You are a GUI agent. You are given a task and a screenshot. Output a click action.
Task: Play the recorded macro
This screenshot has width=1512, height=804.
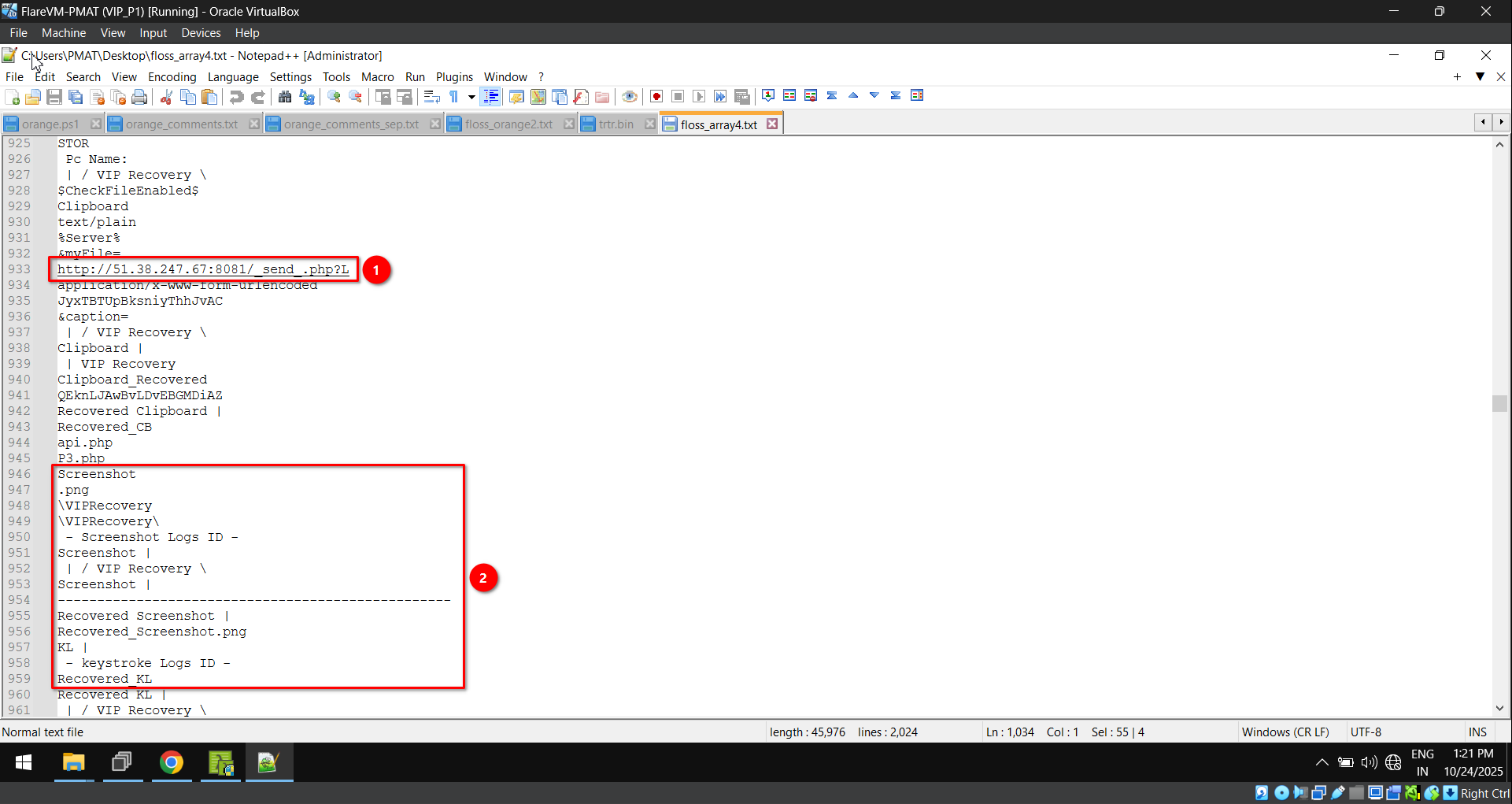coord(700,96)
